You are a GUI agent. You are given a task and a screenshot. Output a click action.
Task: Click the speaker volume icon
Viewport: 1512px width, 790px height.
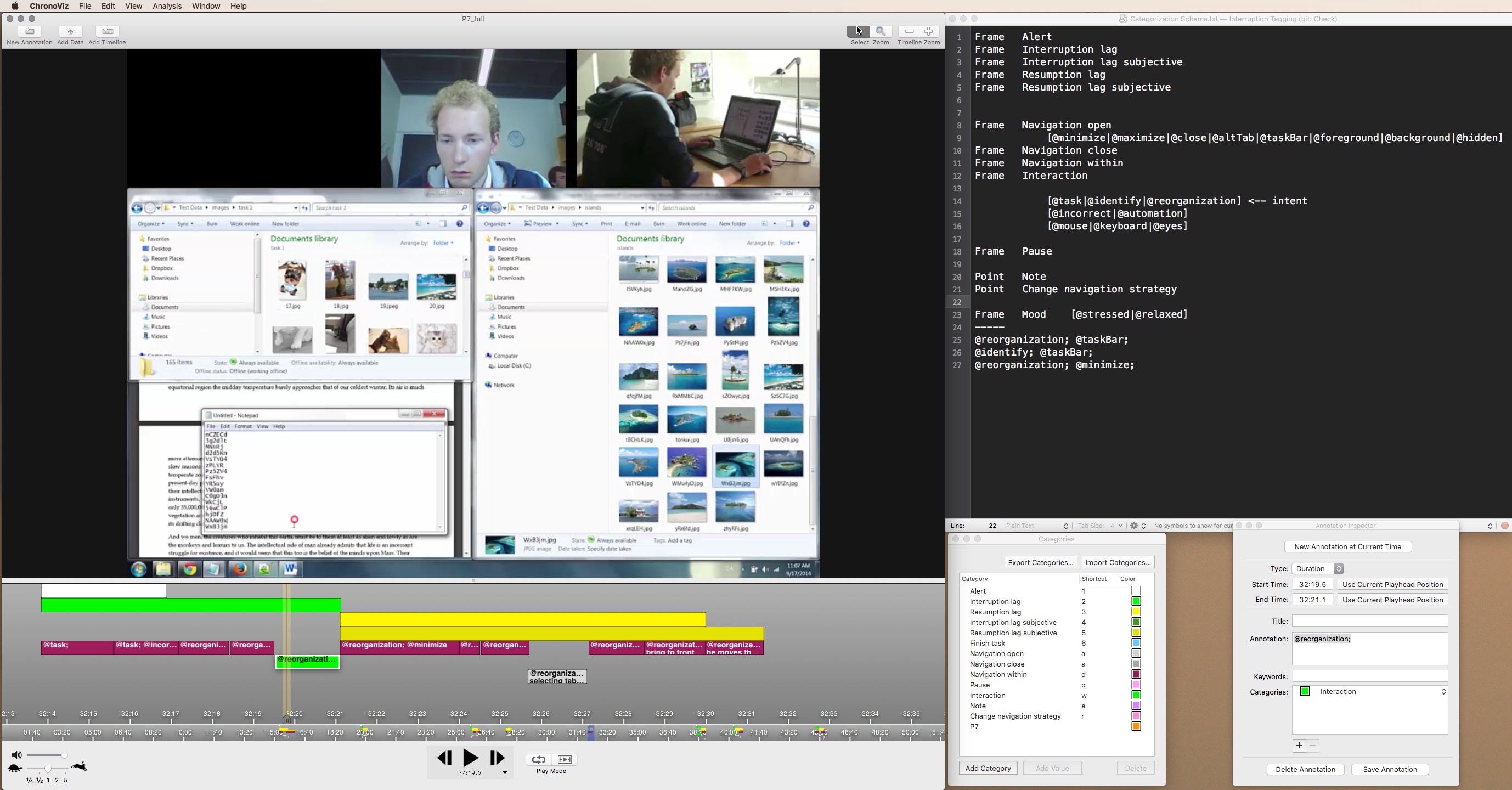(x=16, y=755)
